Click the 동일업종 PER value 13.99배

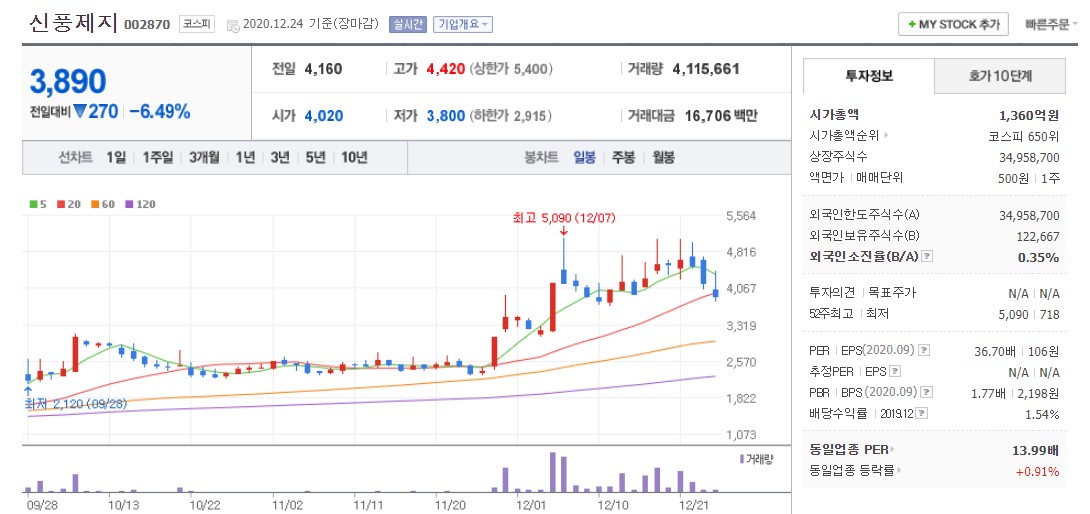tap(1036, 450)
